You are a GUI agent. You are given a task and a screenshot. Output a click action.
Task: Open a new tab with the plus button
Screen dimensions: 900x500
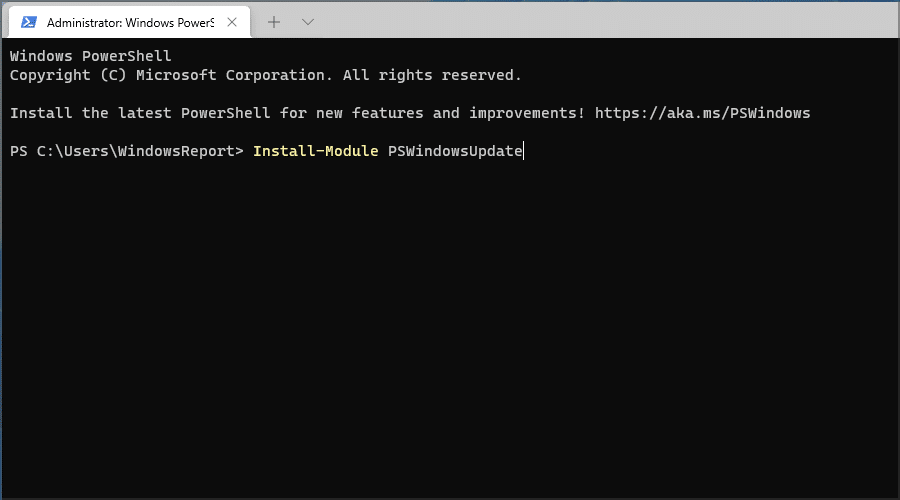click(274, 22)
